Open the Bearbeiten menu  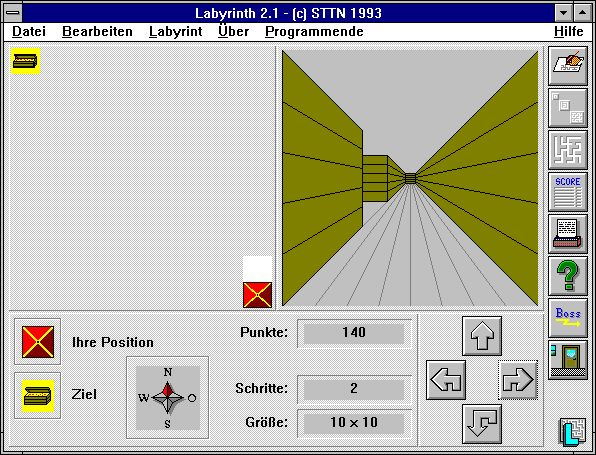[x=97, y=31]
